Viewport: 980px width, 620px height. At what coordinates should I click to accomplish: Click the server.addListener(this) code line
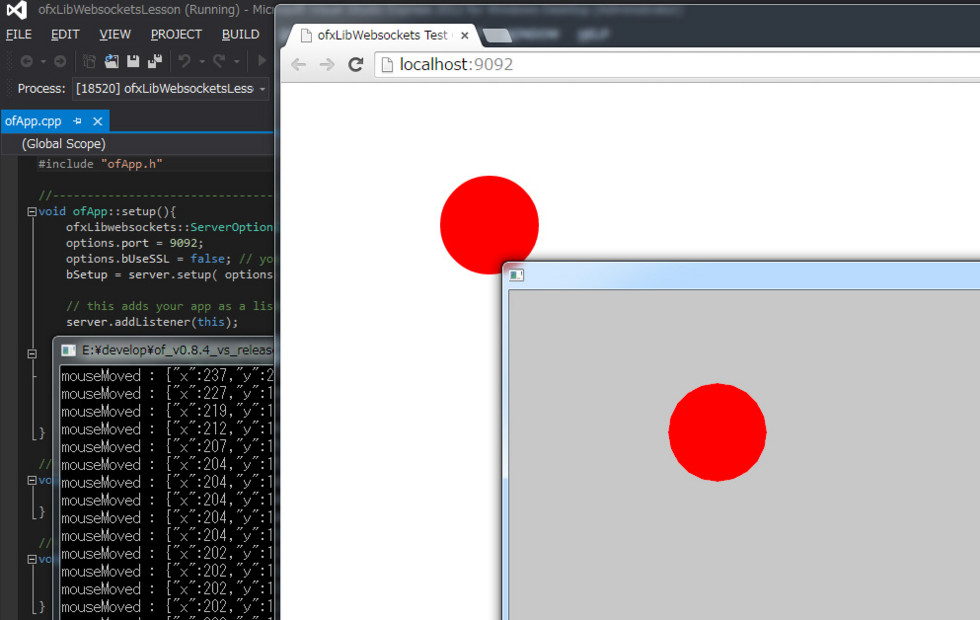[x=152, y=322]
